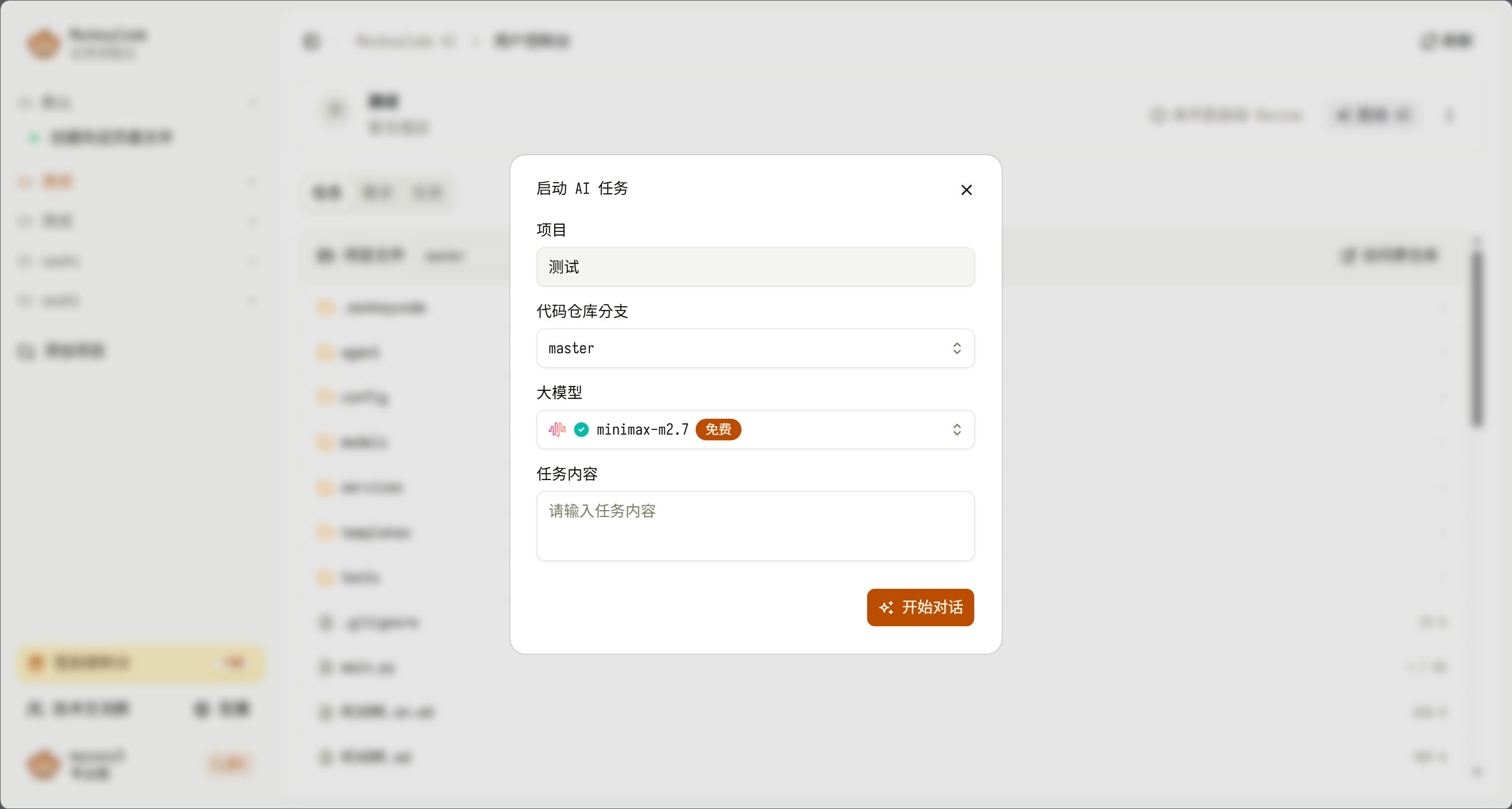Click the up-down chevron in model selector

click(x=957, y=429)
